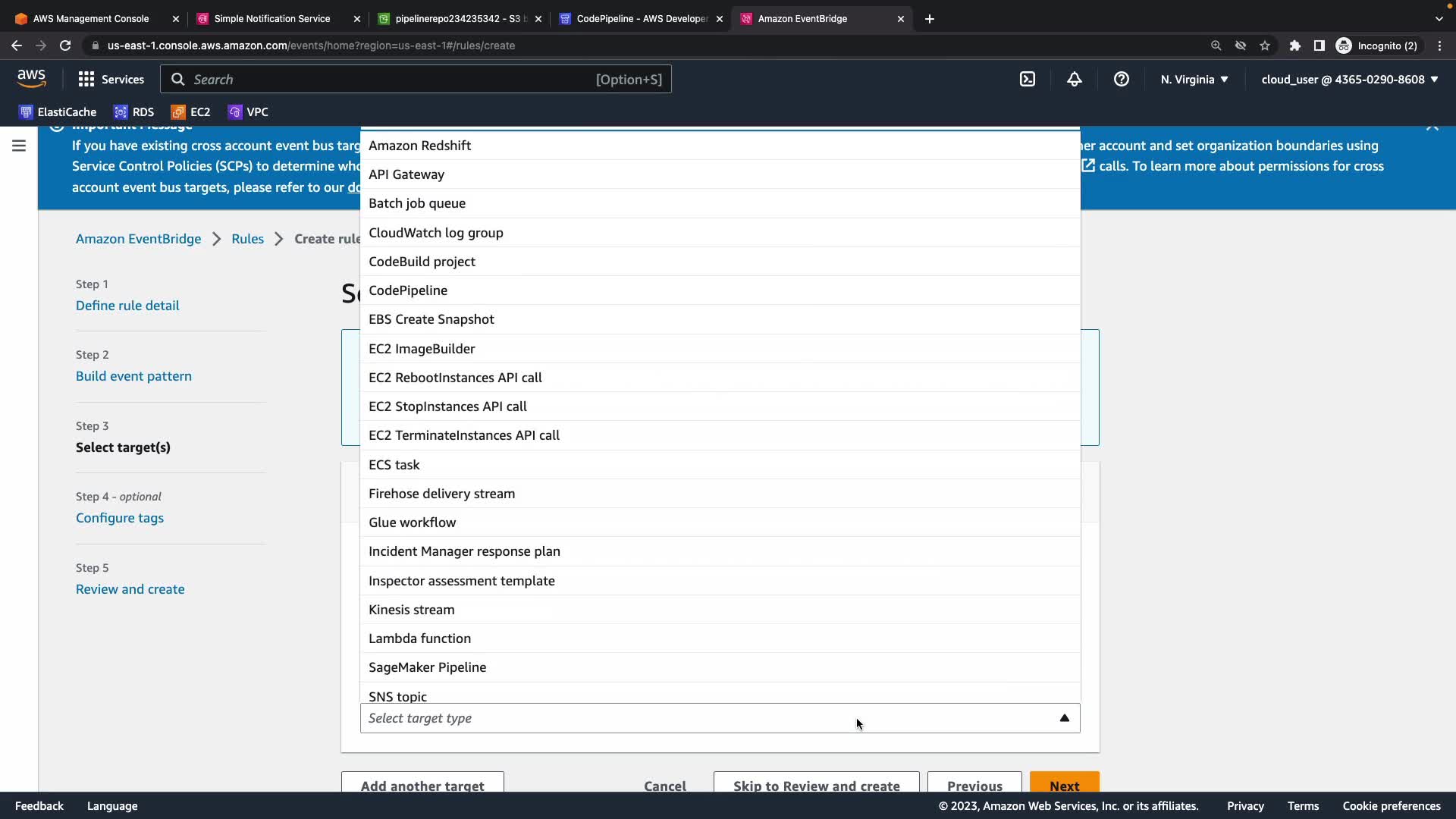Switch to the Simple Notification Service tab
The width and height of the screenshot is (1456, 819).
[x=272, y=19]
